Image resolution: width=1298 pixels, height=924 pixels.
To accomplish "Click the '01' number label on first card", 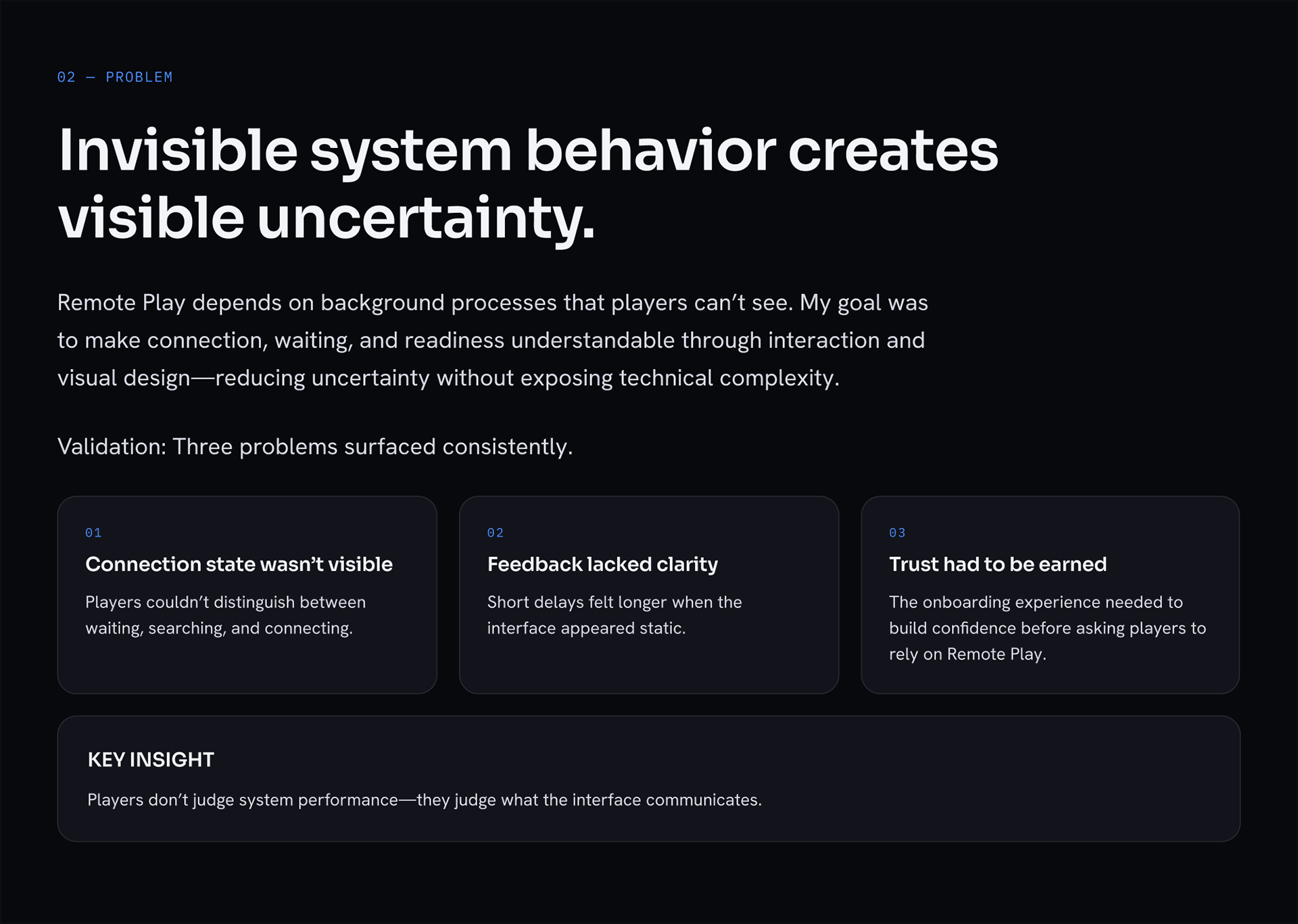I will [93, 533].
